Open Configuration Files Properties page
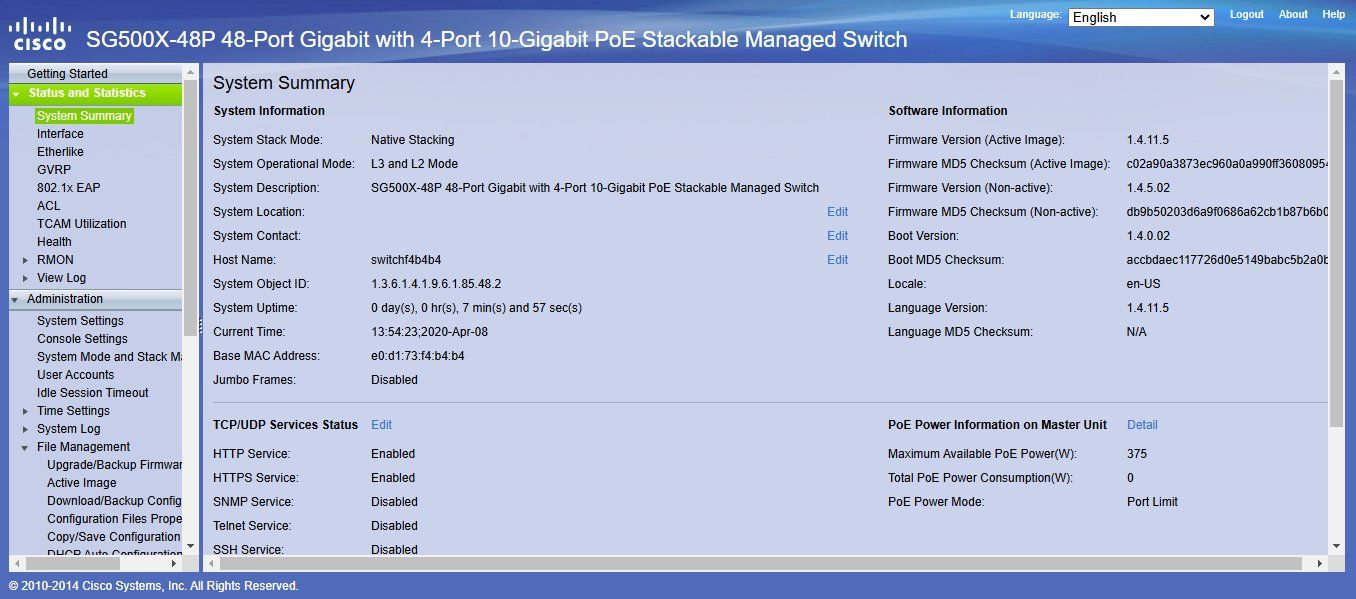 114,519
